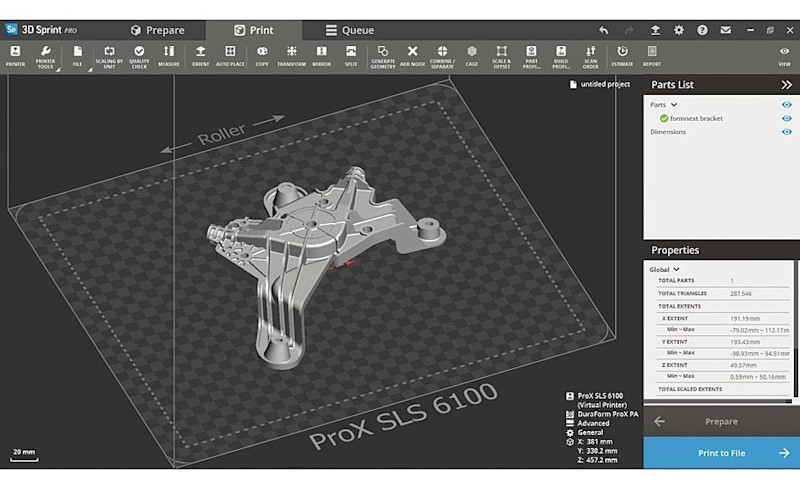Toggle visibility of Parts group
This screenshot has width=800, height=489.
(787, 105)
